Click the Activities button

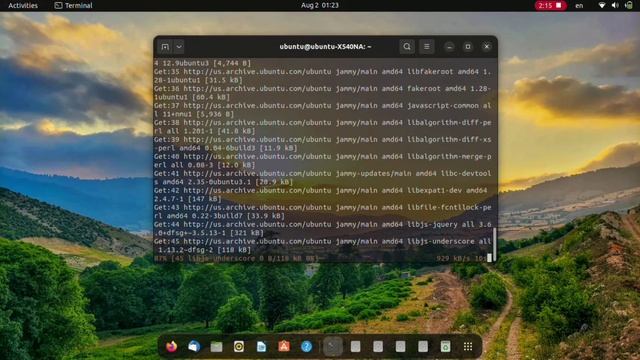pyautogui.click(x=23, y=5)
